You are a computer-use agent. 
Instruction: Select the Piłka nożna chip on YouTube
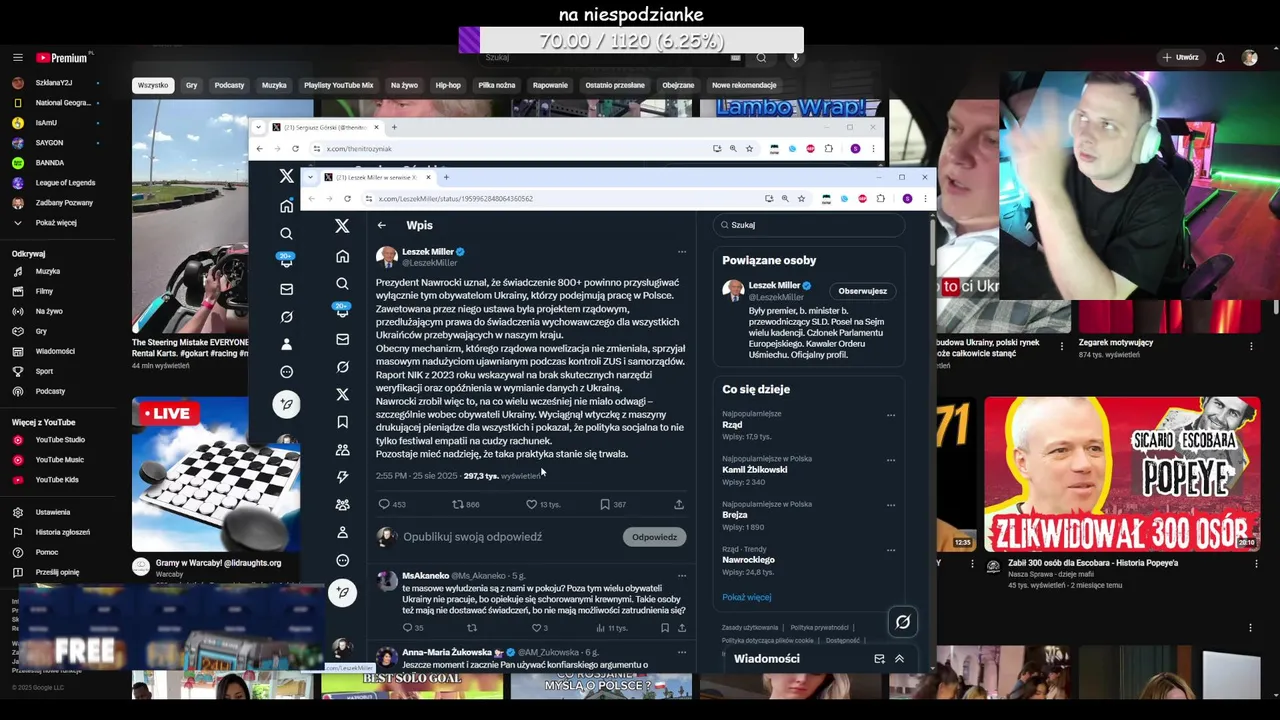[x=497, y=85]
